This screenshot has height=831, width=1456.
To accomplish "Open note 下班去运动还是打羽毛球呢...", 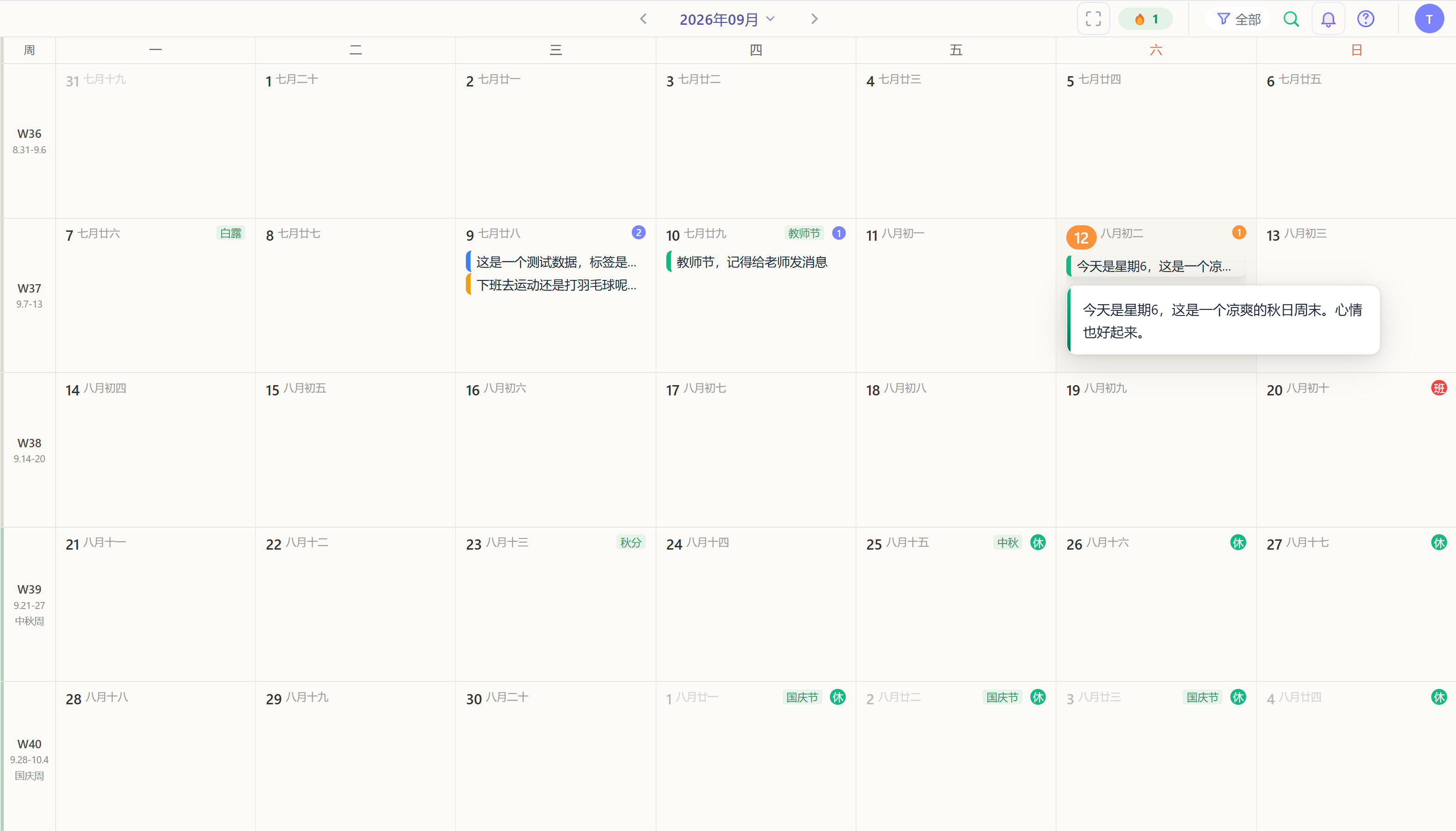I will (x=556, y=285).
